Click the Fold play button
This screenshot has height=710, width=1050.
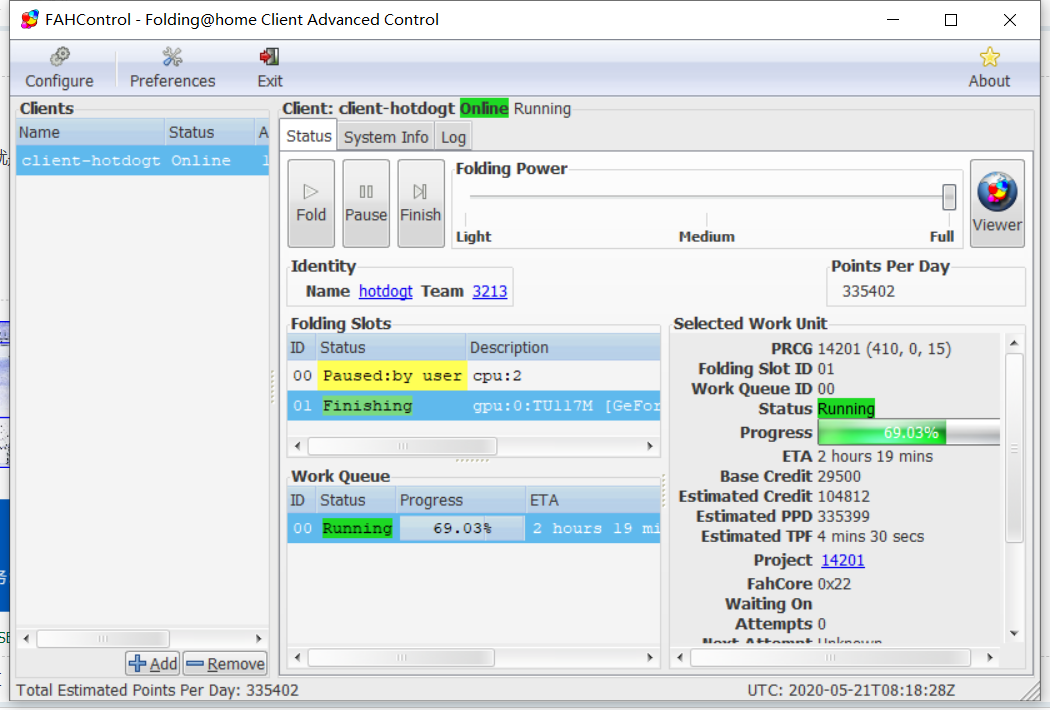tap(311, 203)
